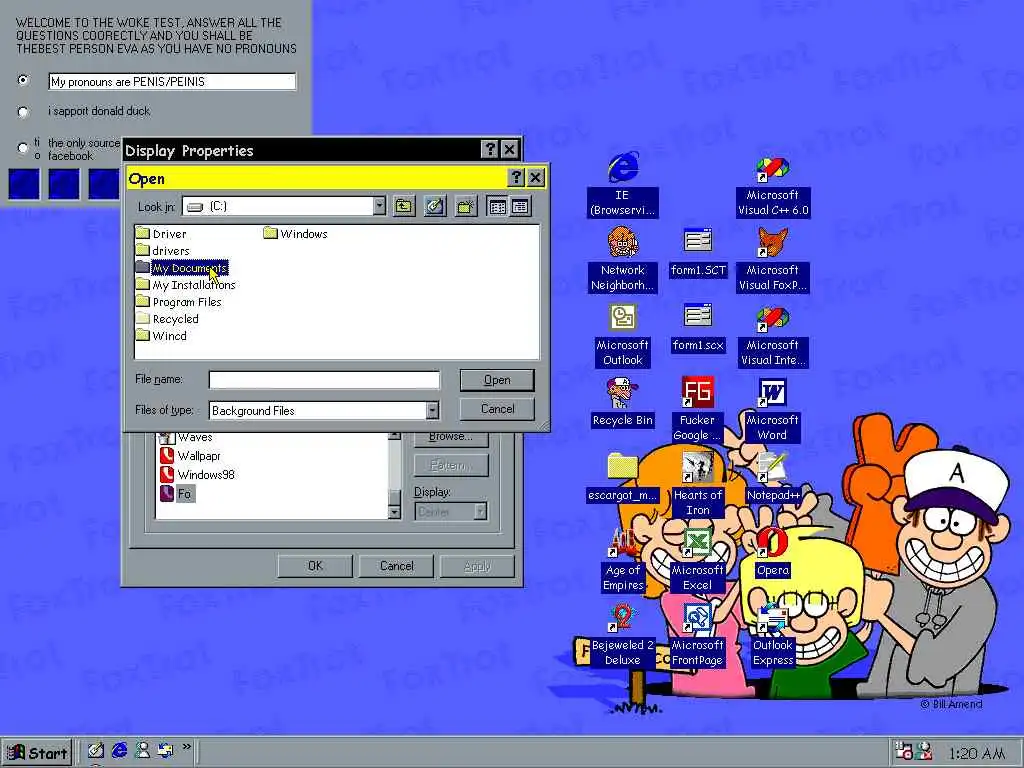1024x768 pixels.
Task: Choose the Waves wallpaper entry
Action: [186, 438]
